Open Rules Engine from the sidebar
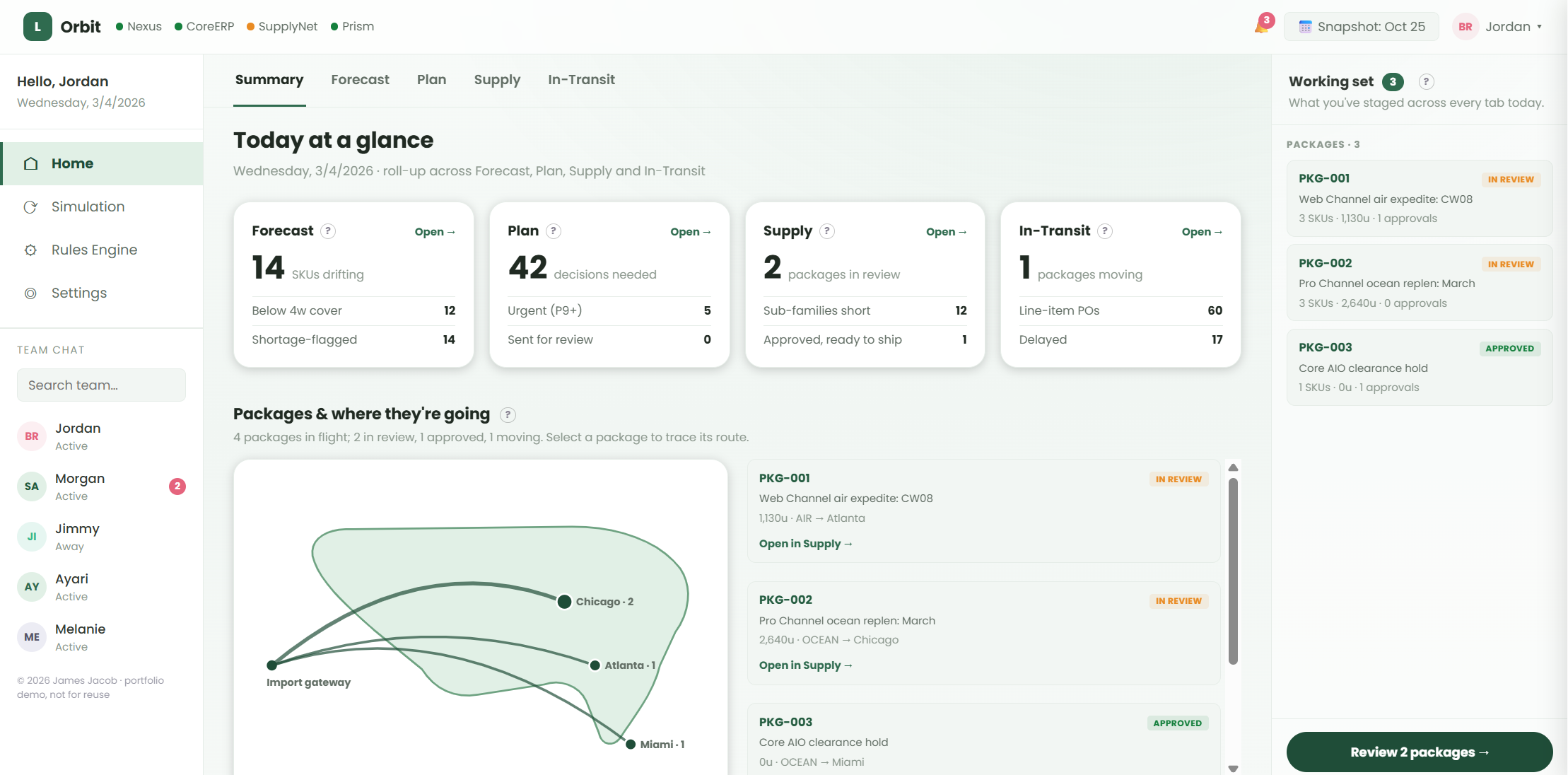The image size is (1568, 775). point(102,250)
